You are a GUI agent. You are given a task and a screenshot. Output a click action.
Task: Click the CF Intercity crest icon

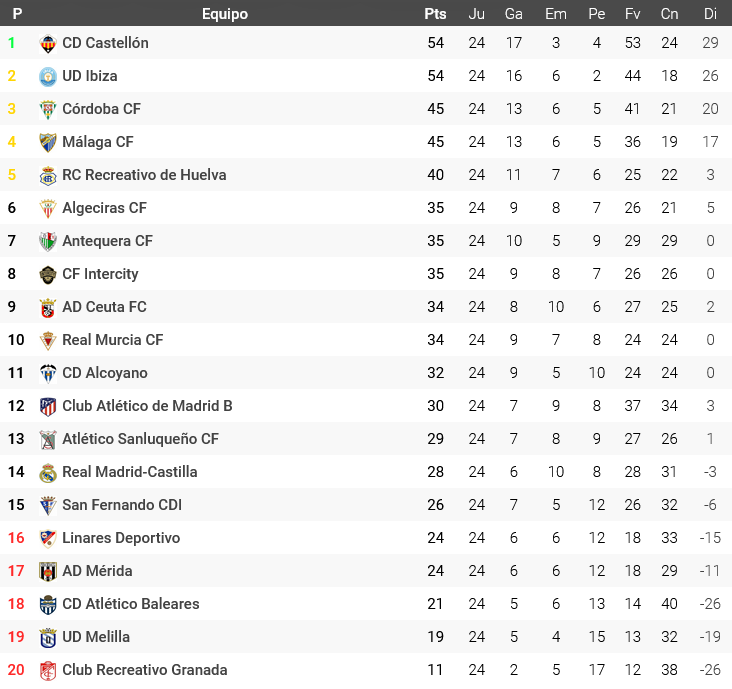[x=48, y=274]
